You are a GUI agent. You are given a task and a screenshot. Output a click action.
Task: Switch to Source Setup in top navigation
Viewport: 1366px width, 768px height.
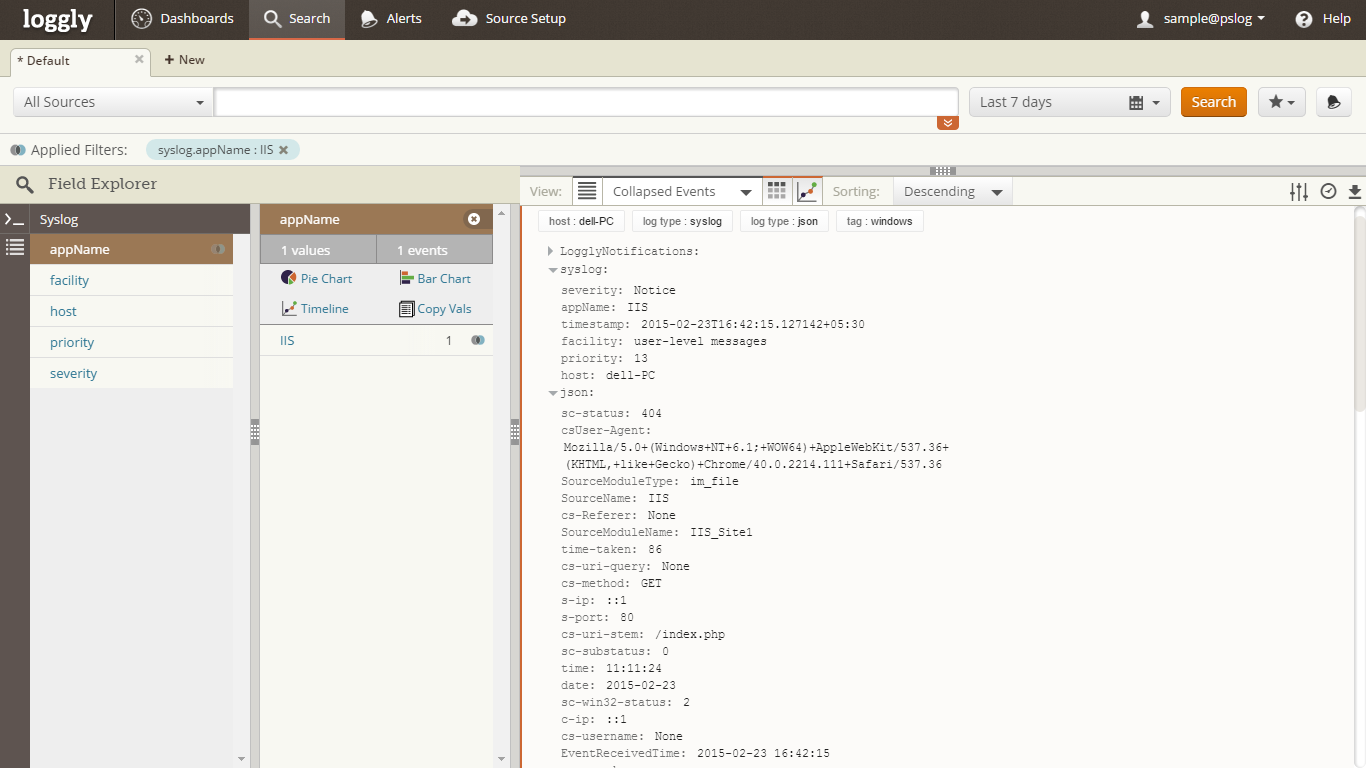click(509, 19)
